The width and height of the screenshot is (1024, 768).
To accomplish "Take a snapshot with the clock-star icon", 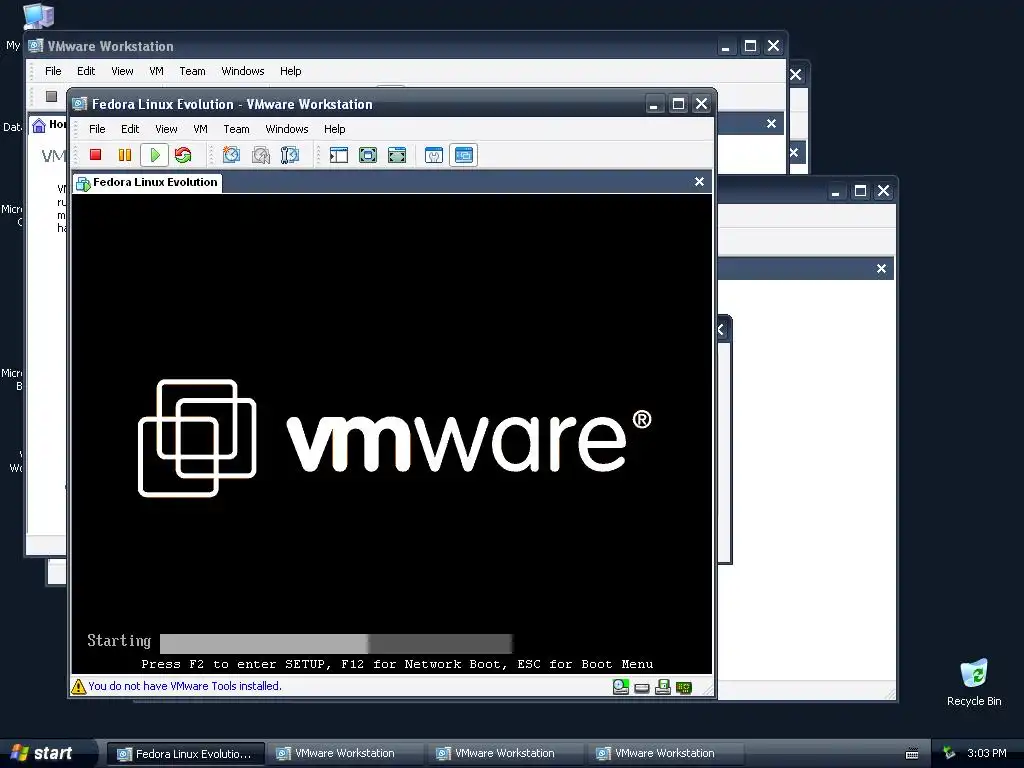I will (231, 155).
